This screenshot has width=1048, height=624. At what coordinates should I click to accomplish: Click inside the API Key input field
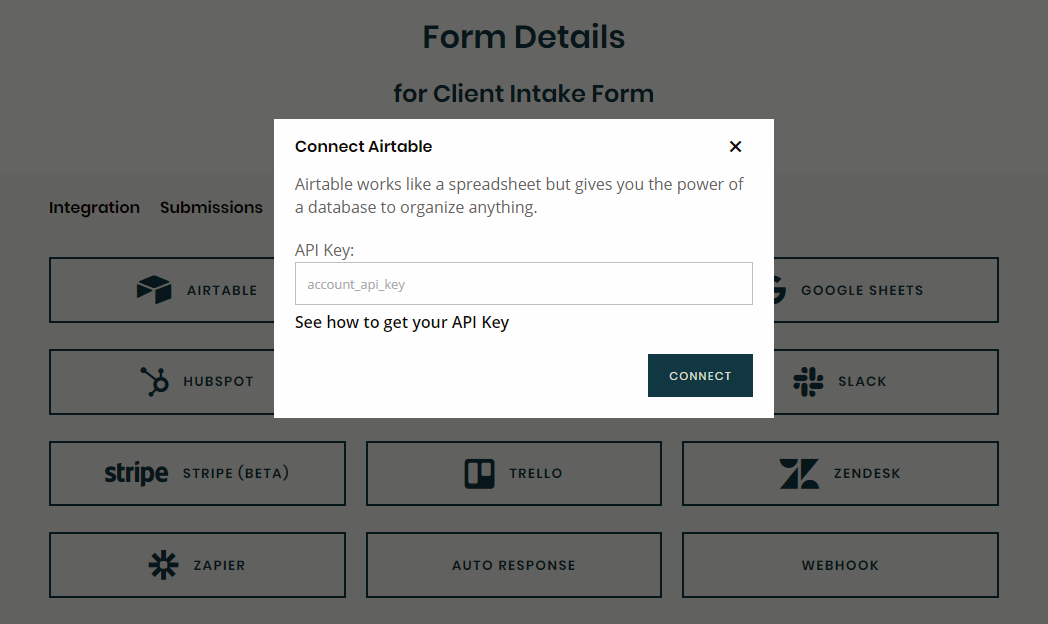523,283
